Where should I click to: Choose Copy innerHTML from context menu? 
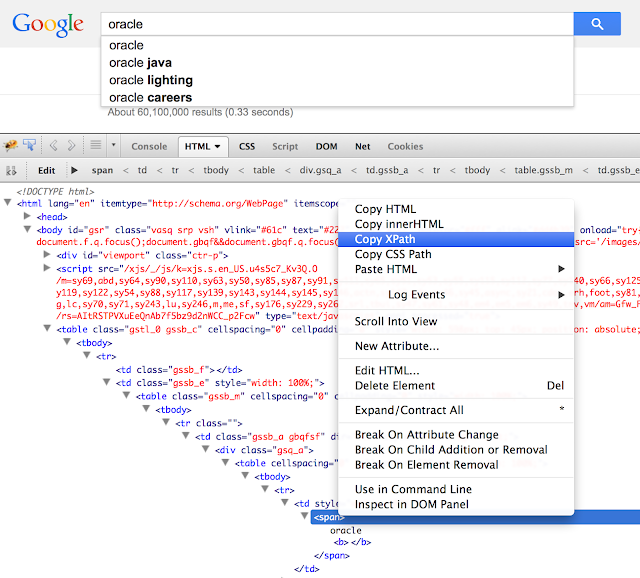456,224
